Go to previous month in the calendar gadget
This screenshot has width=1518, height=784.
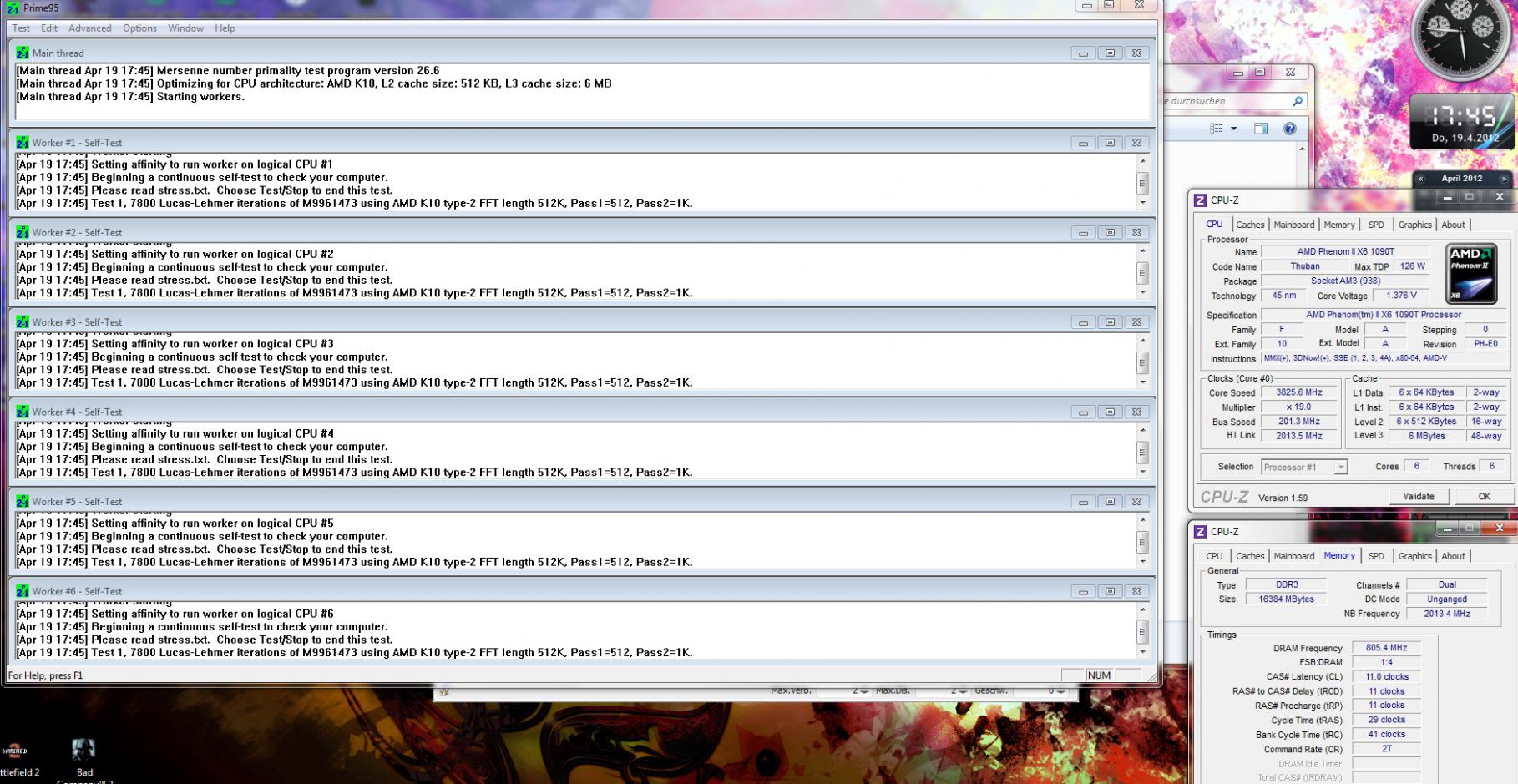pyautogui.click(x=1420, y=179)
